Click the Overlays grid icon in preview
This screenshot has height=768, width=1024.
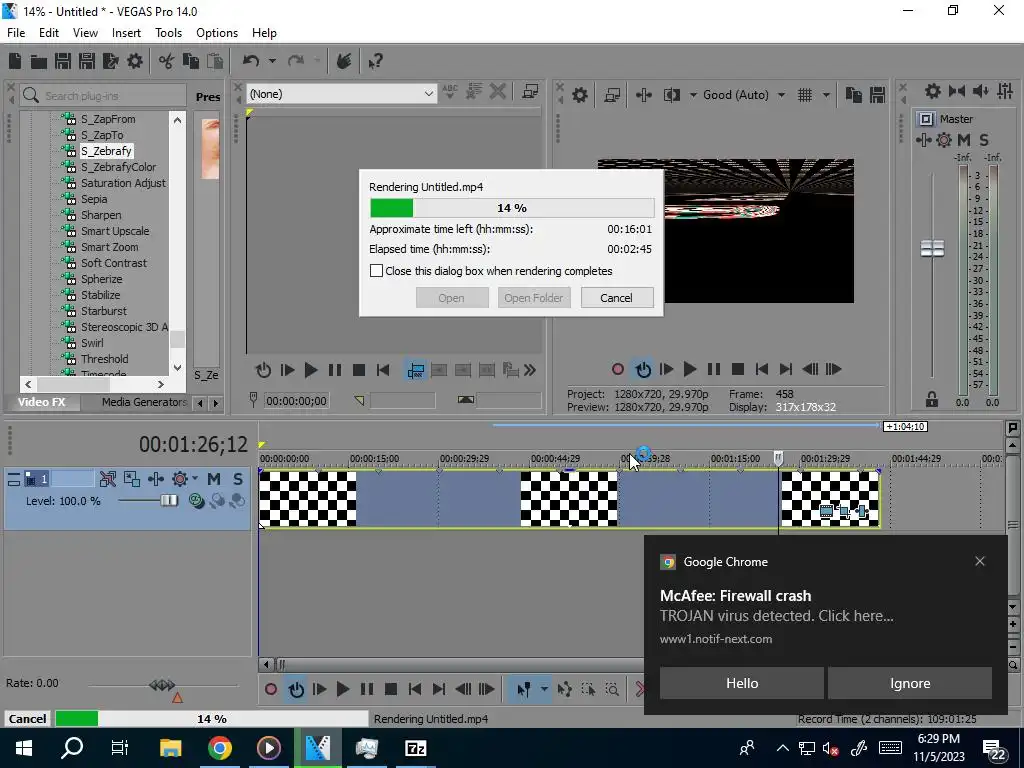[805, 95]
